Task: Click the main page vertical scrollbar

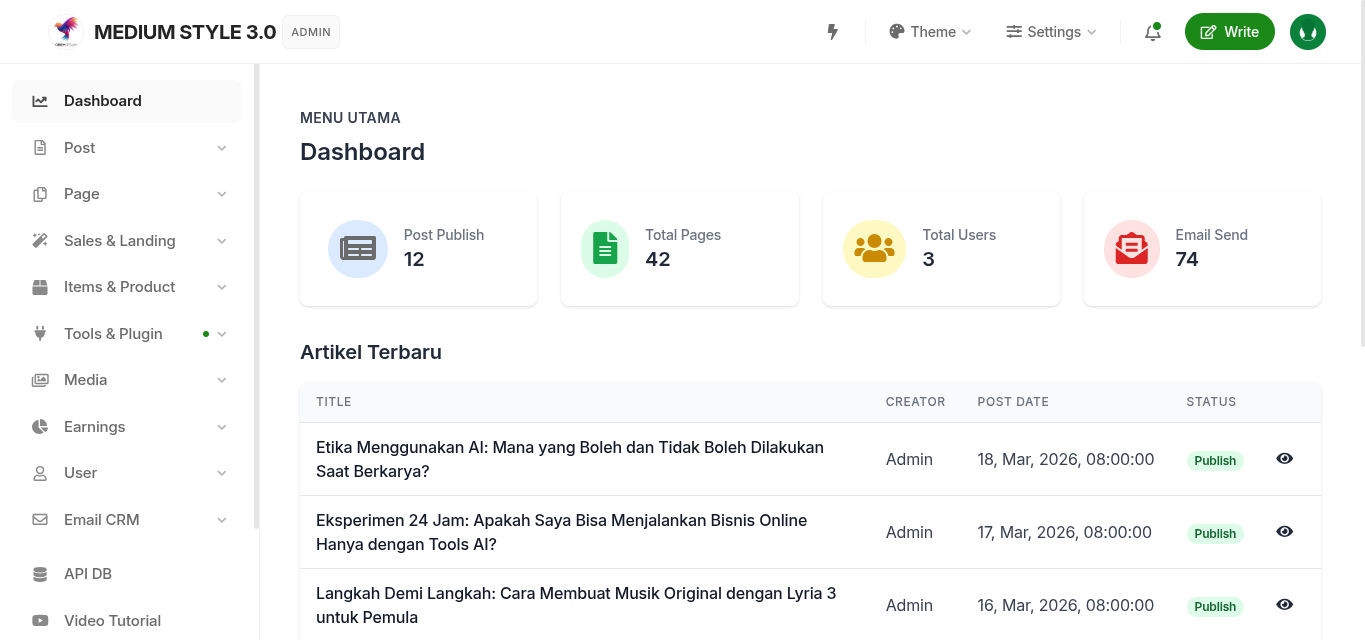Action: 1361,173
